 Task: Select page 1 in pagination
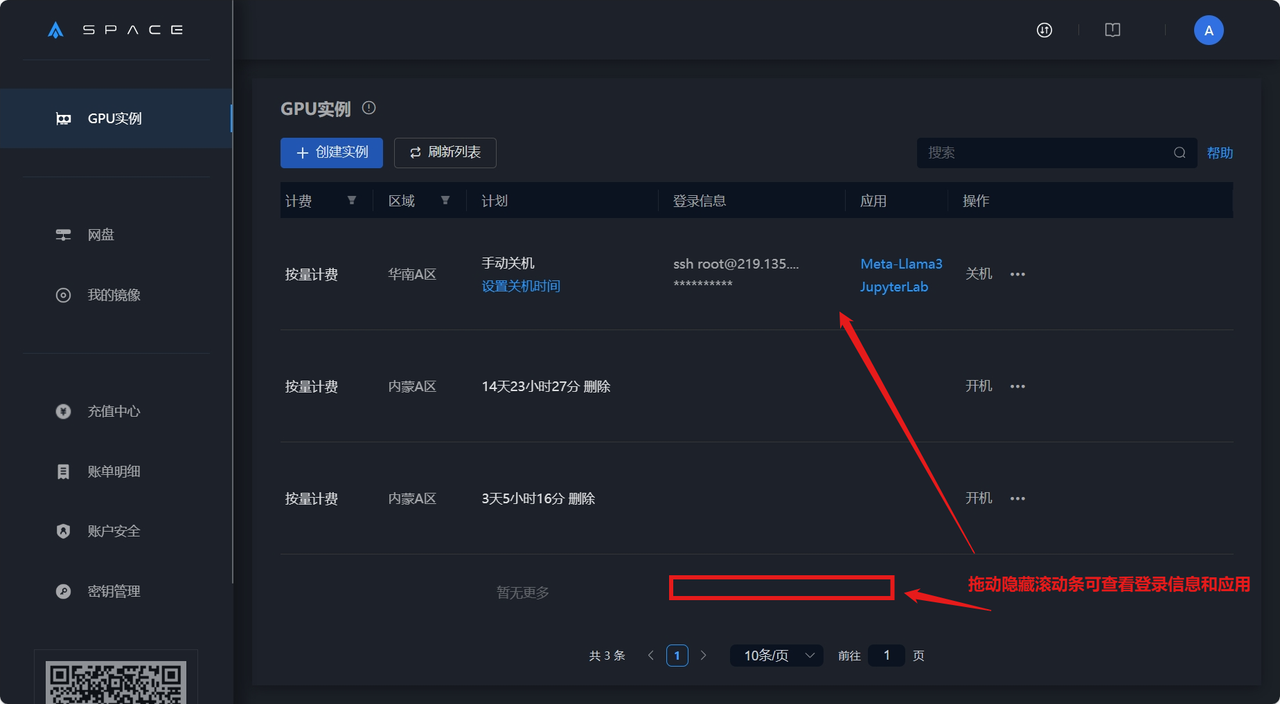click(x=677, y=656)
